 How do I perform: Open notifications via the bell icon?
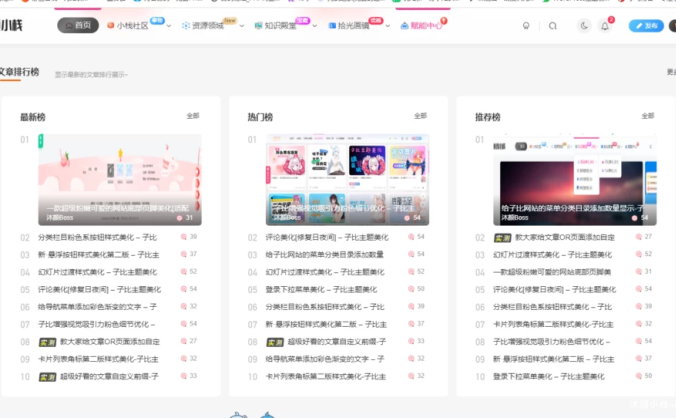pos(605,26)
